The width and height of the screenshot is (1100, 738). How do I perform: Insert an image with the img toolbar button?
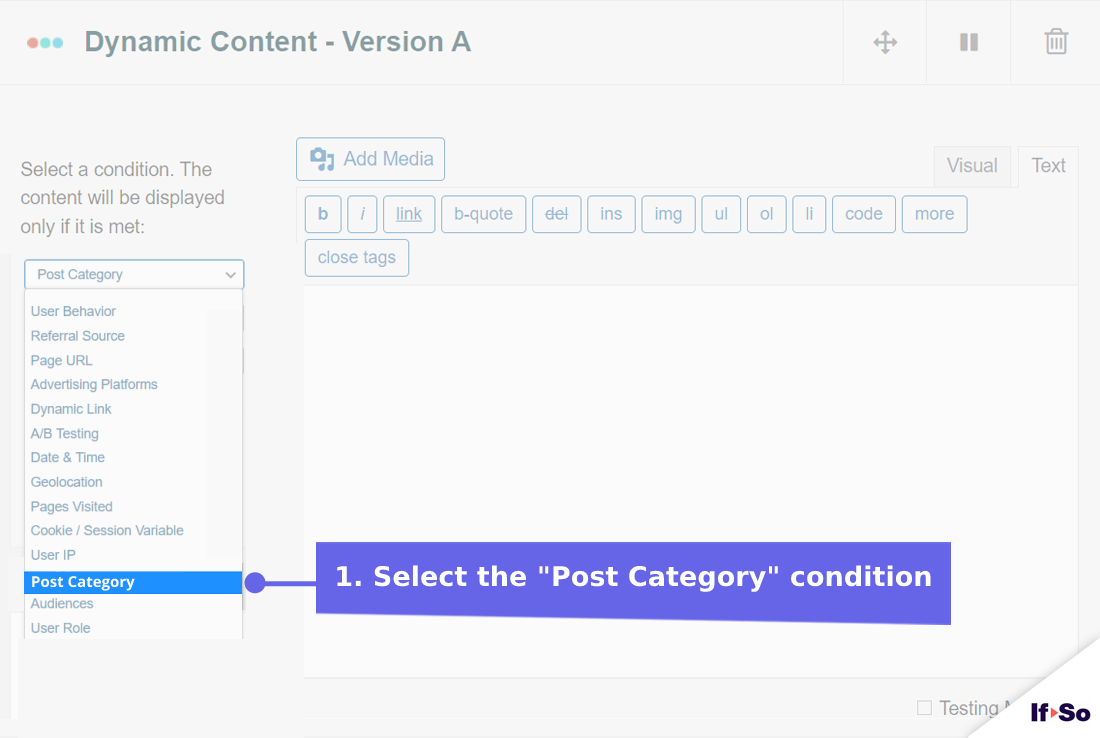(668, 213)
